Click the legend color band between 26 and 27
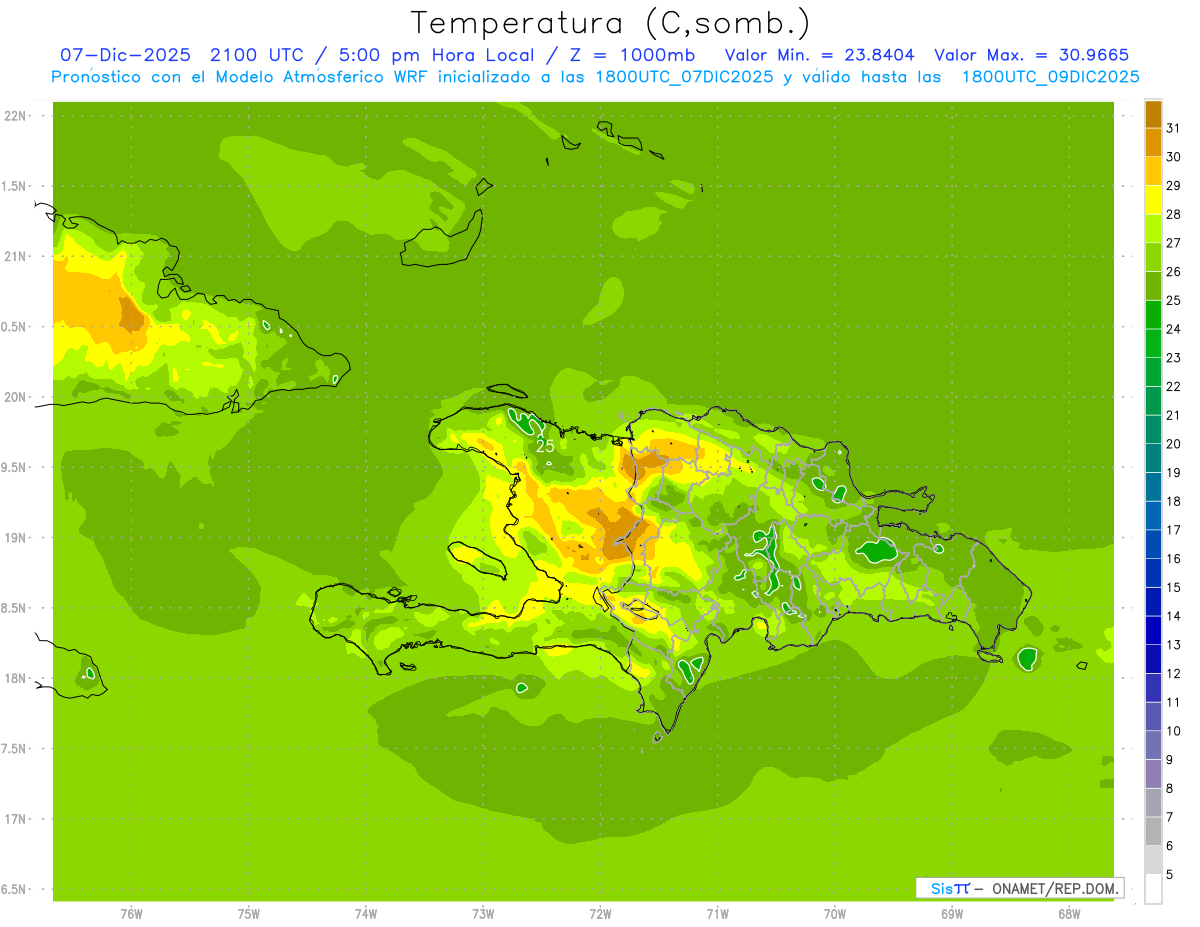This screenshot has height=927, width=1200. [1153, 257]
